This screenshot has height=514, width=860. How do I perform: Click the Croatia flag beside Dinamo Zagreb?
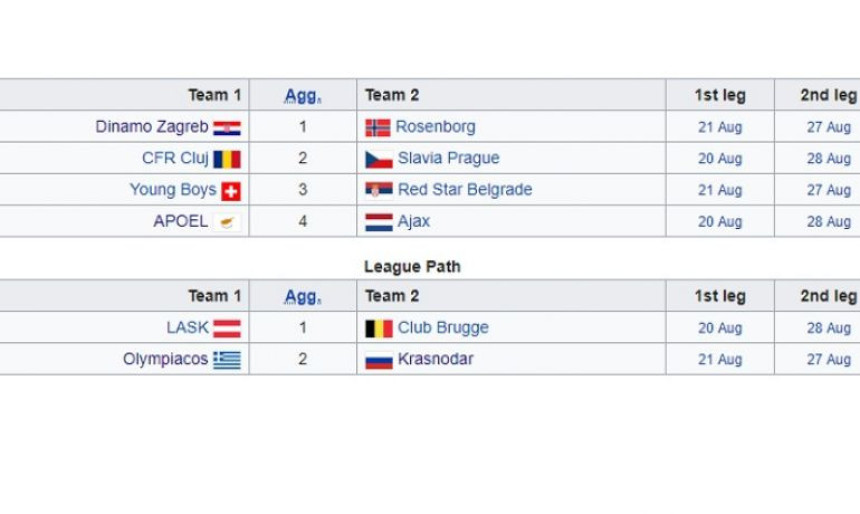[x=227, y=128]
